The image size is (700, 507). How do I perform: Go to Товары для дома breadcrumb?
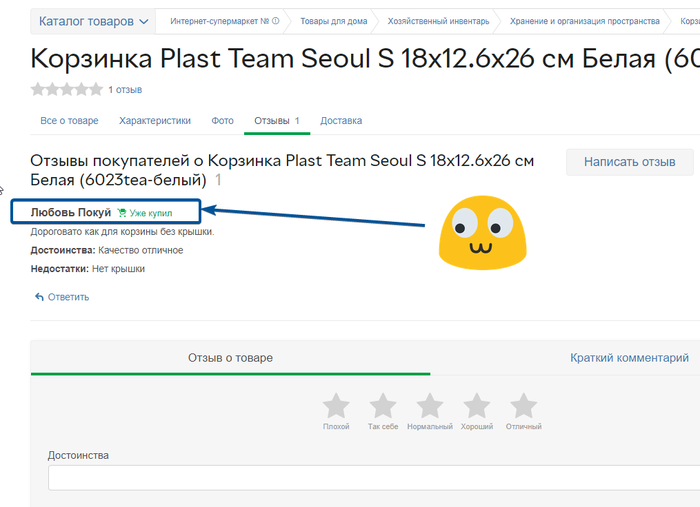[x=333, y=21]
